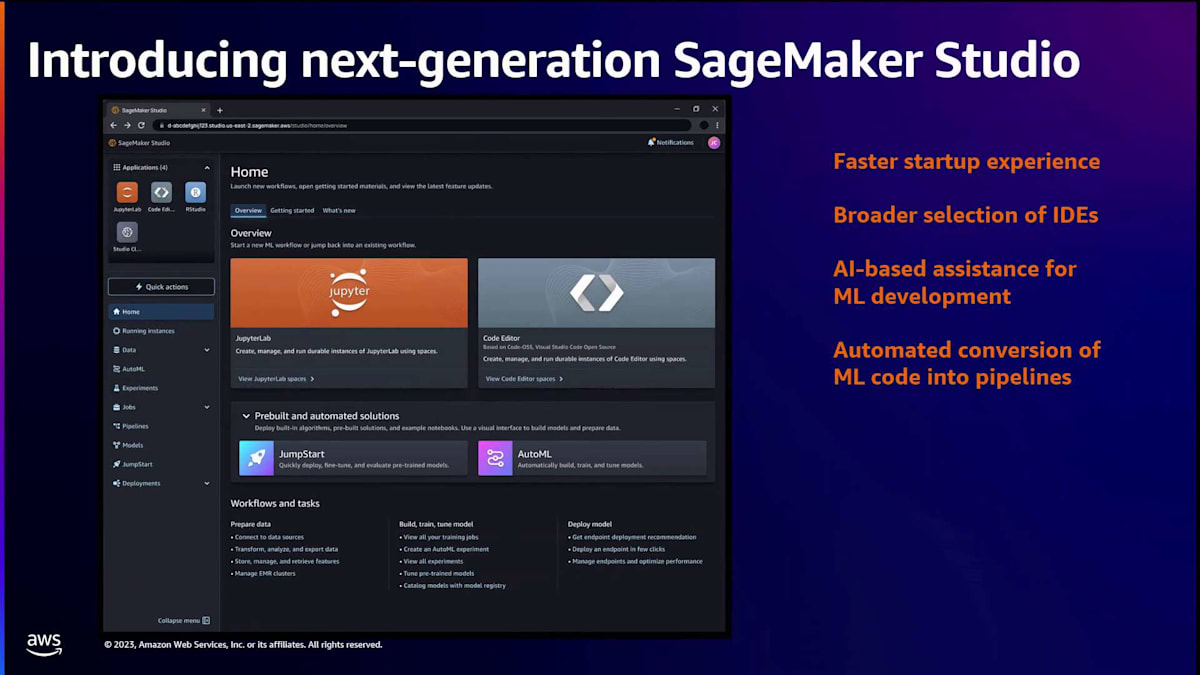The image size is (1200, 675).
Task: Click the Quick actions button
Action: tap(161, 287)
